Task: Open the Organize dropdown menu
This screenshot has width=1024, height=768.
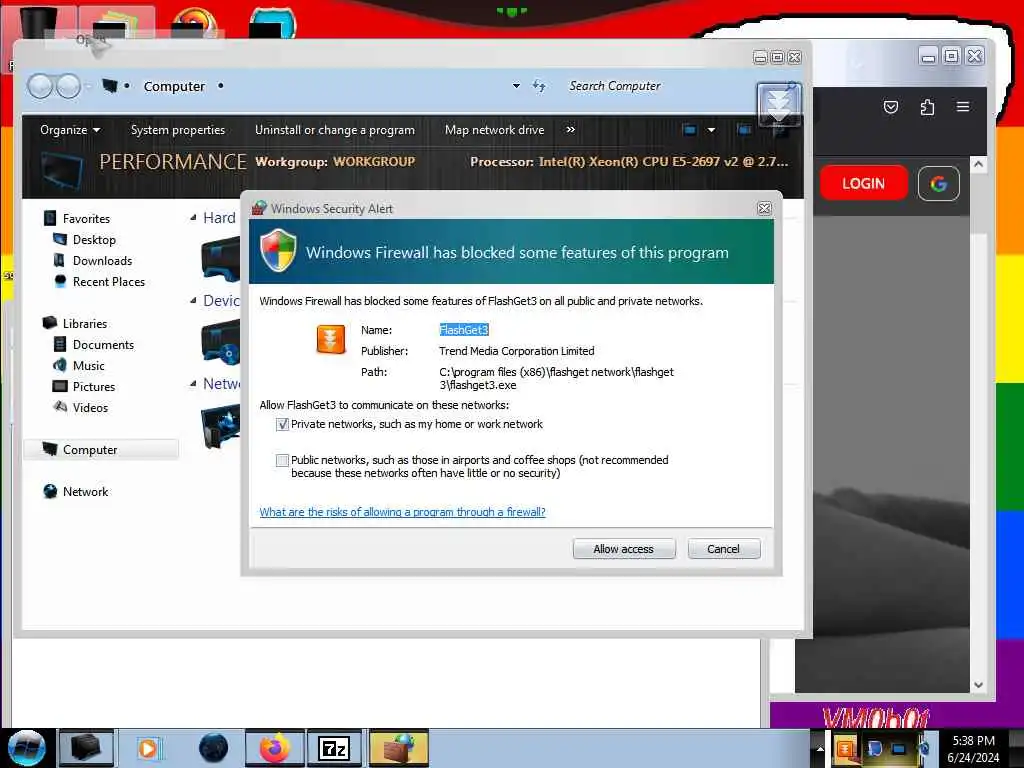Action: [x=70, y=130]
